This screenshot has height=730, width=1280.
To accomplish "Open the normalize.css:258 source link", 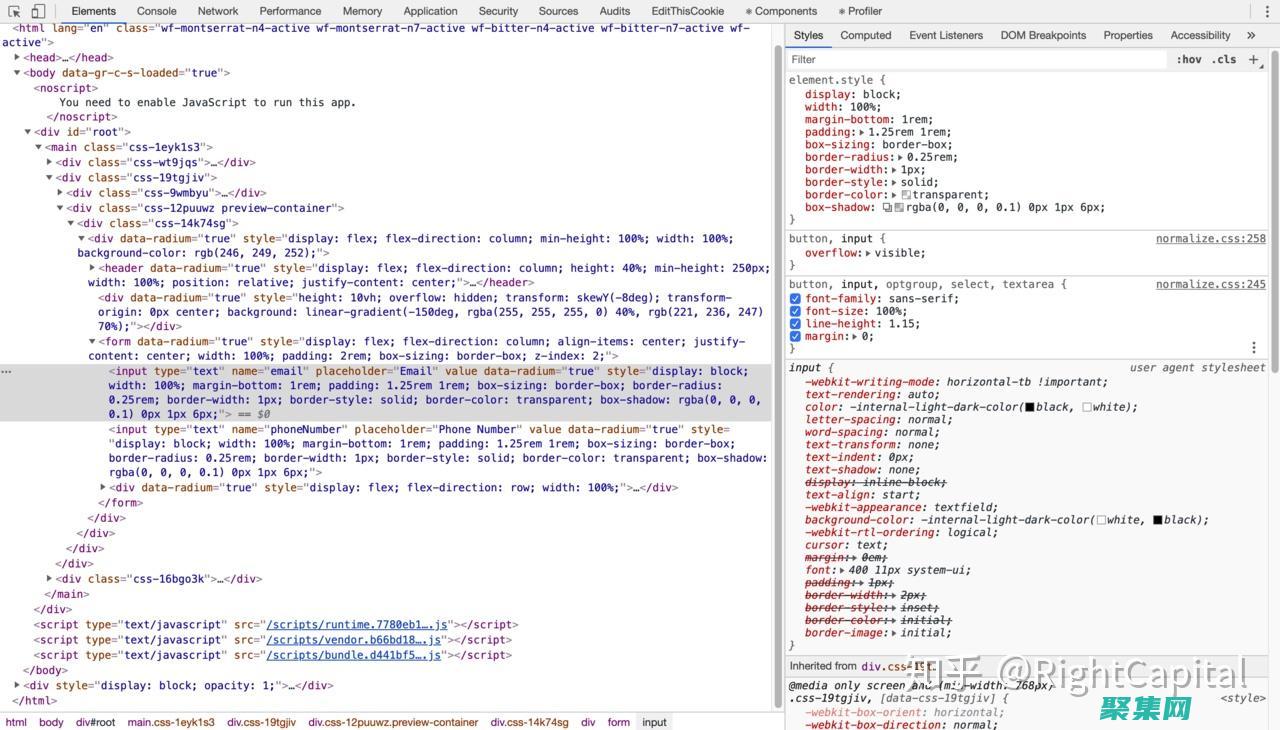I will [x=1210, y=239].
